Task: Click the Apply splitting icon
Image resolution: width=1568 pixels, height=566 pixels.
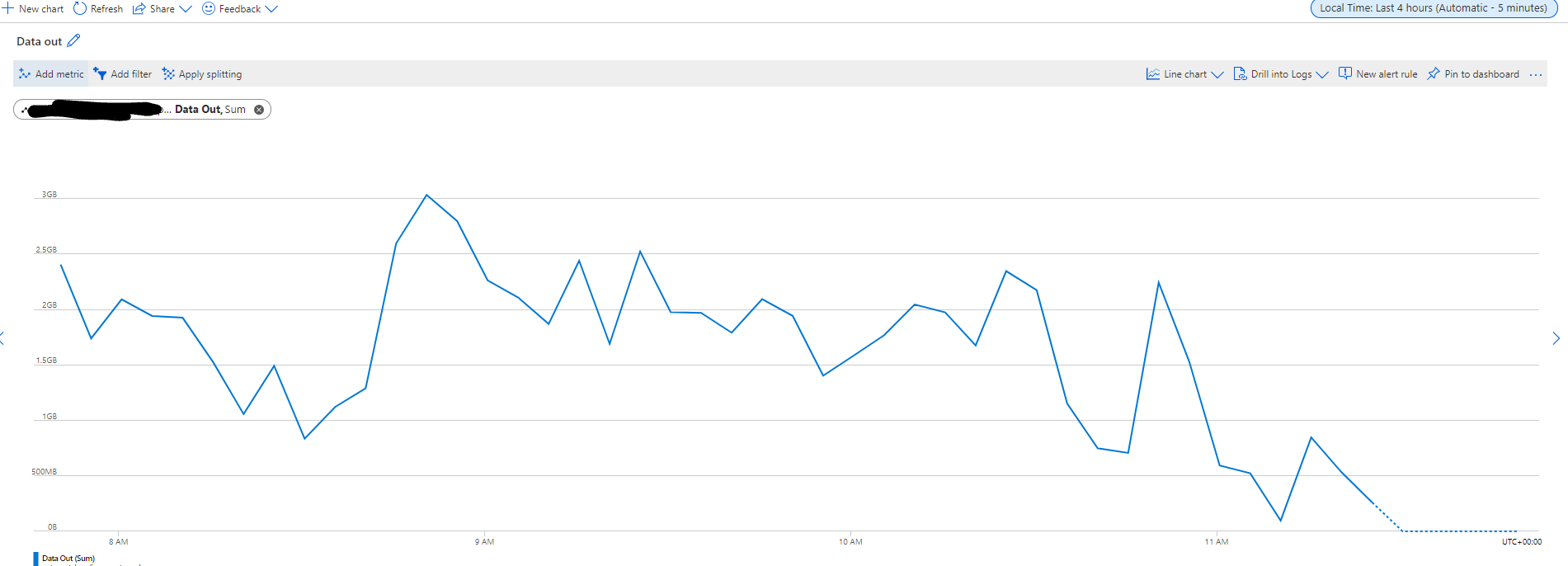Action: click(x=168, y=73)
